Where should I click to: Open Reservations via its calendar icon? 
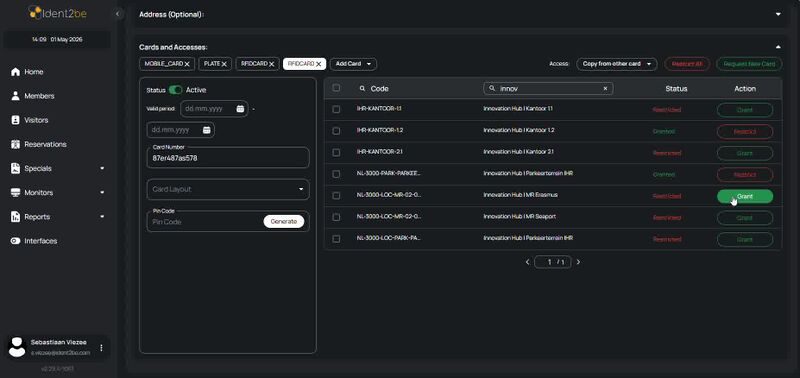(x=15, y=144)
